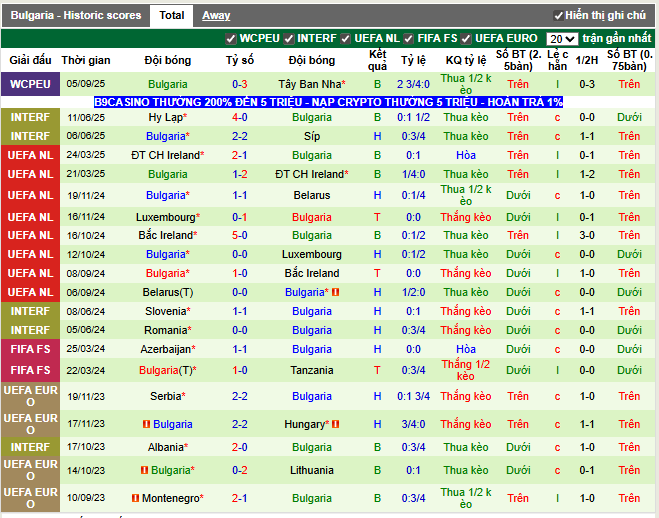Click the red card icon after Hungary on 17/11/23

click(x=335, y=424)
